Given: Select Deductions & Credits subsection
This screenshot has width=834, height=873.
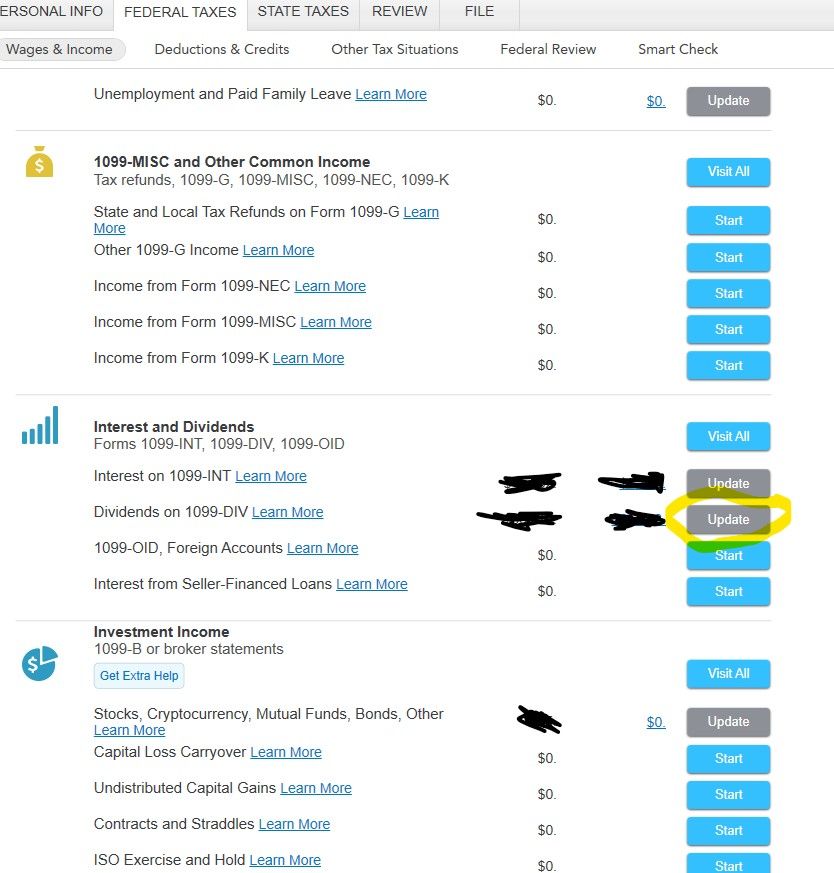Looking at the screenshot, I should click(x=222, y=49).
